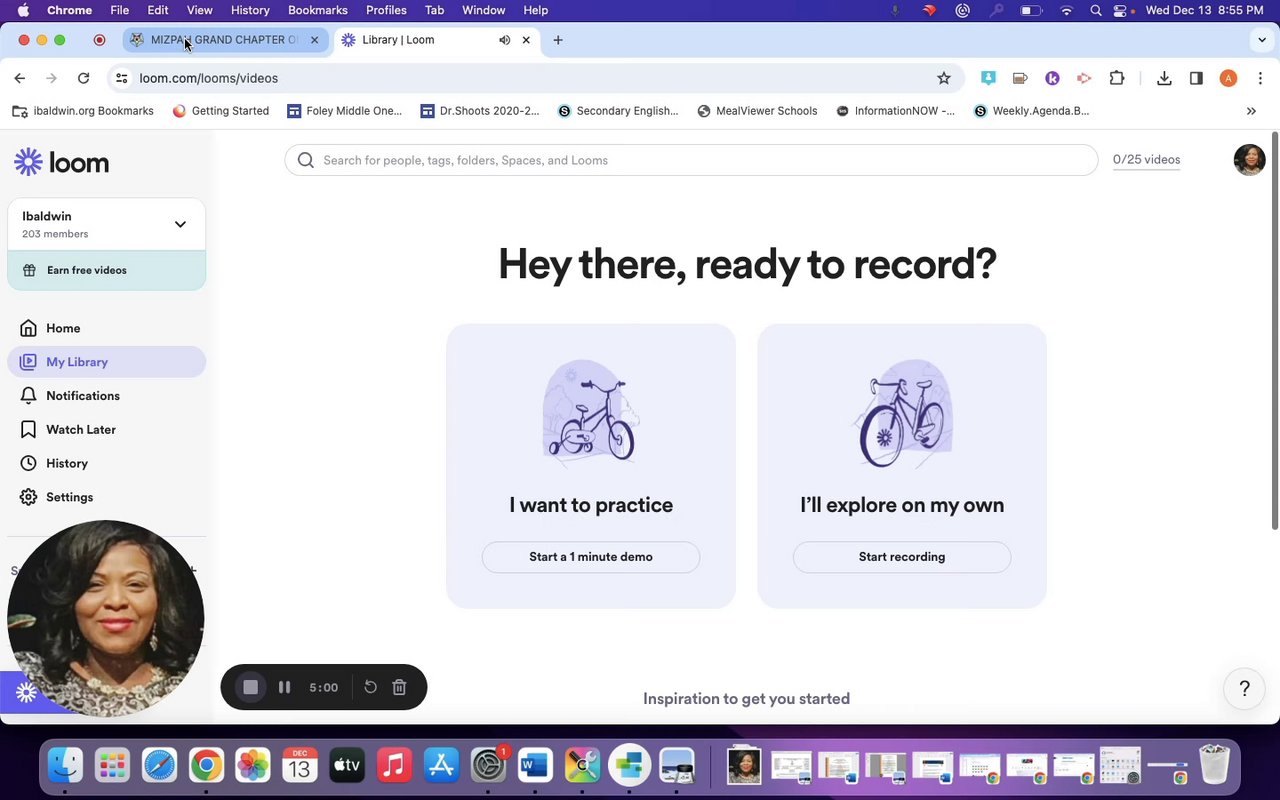Open the Secondary English bookmark
Image resolution: width=1280 pixels, height=800 pixels.
(618, 111)
